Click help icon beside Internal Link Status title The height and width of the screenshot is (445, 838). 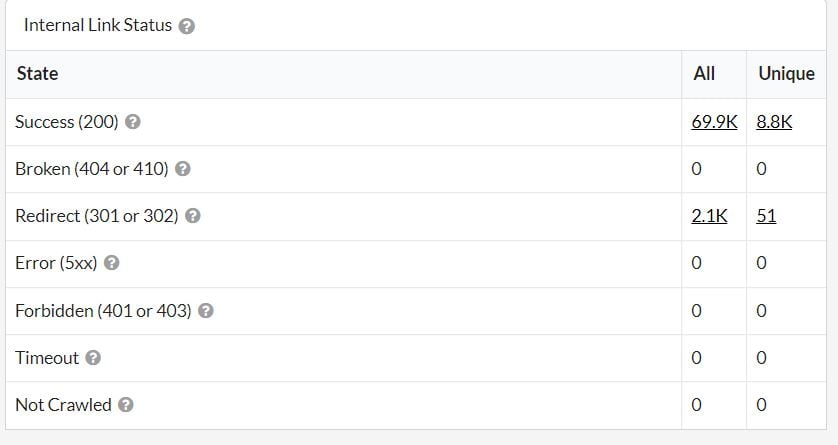coord(186,27)
